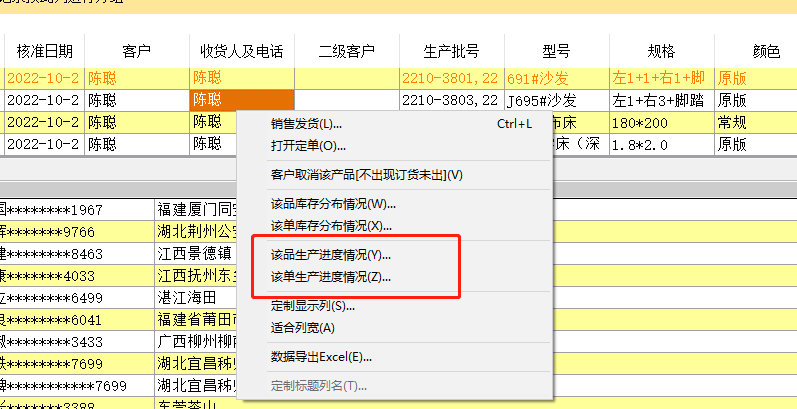Select the 二级客户 column header

pos(346,51)
